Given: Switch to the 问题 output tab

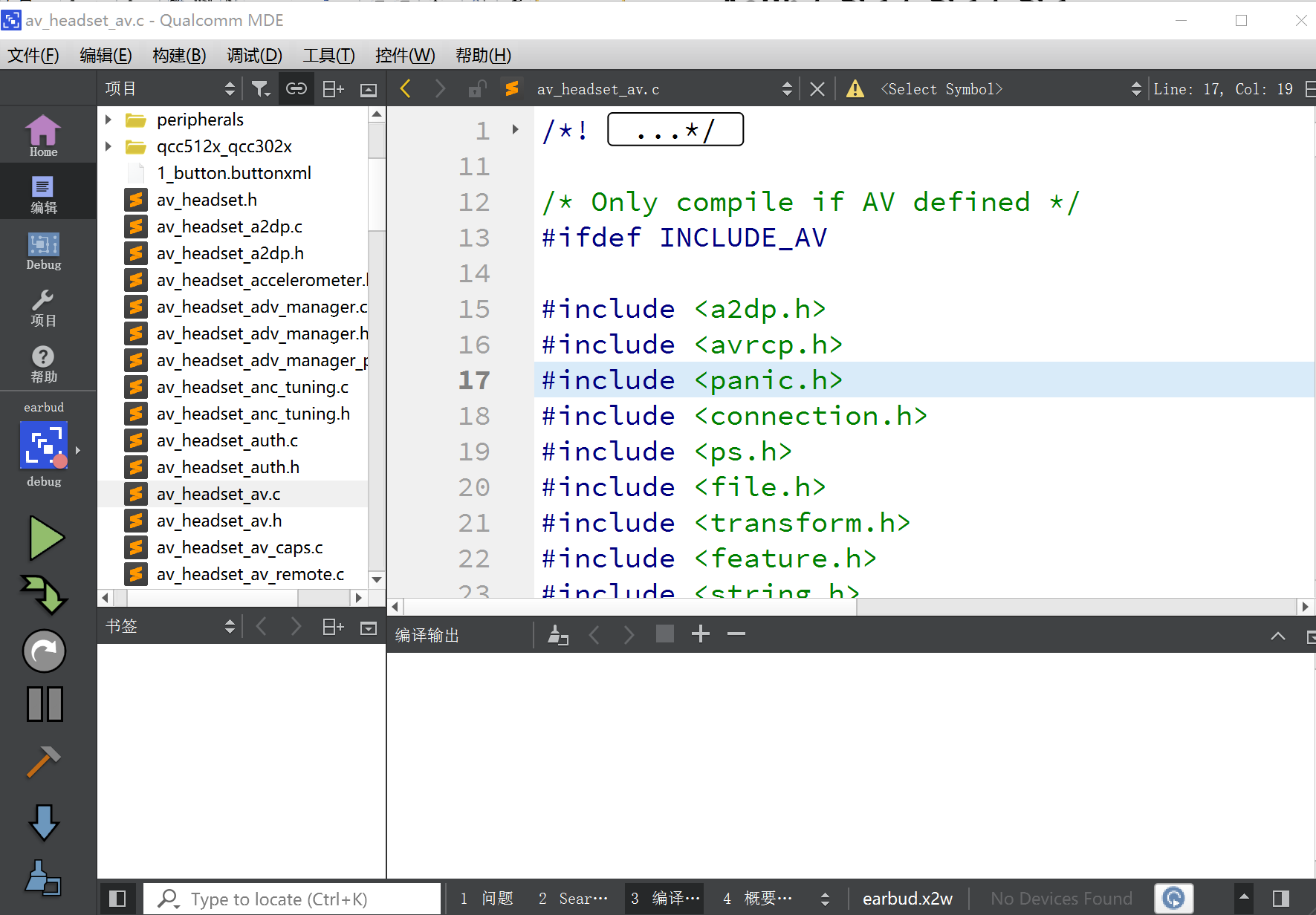Looking at the screenshot, I should (487, 899).
